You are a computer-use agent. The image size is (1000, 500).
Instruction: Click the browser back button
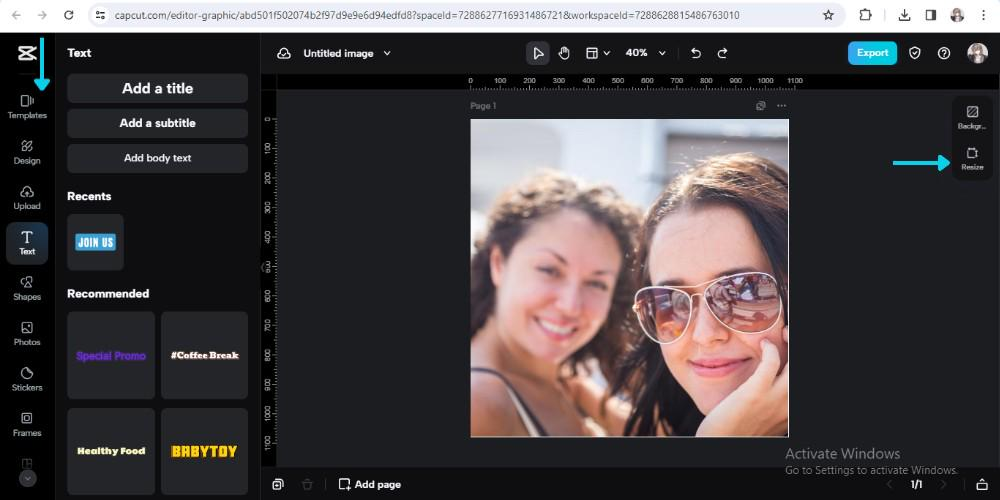[x=16, y=15]
